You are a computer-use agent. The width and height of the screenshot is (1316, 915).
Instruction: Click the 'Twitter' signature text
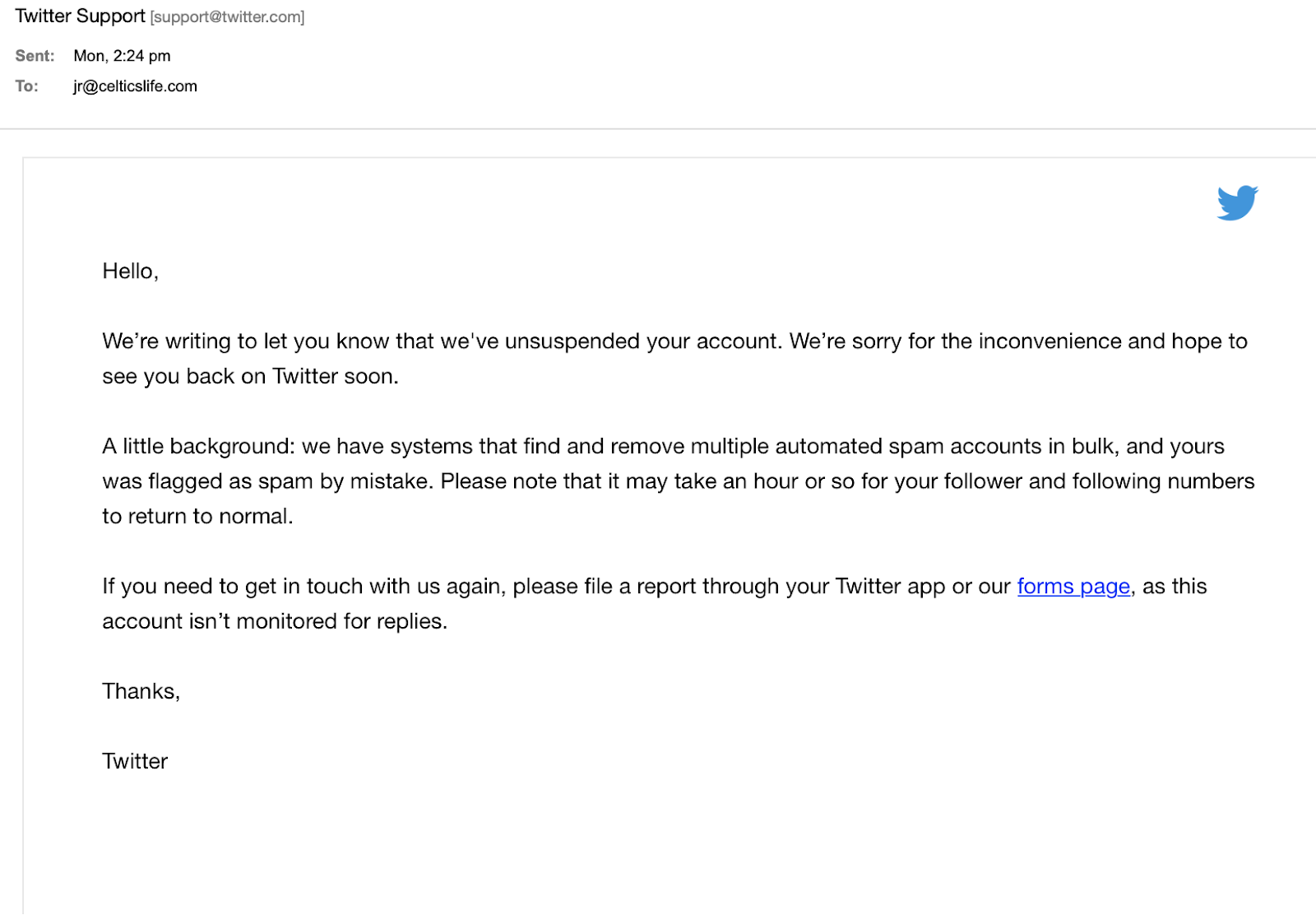(x=135, y=761)
